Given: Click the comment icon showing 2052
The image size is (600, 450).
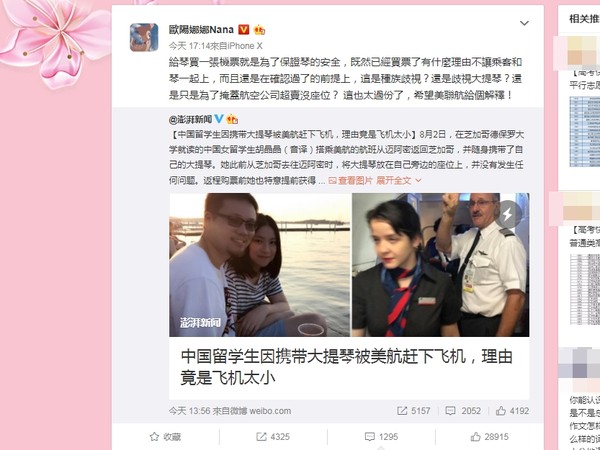Looking at the screenshot, I should point(463,411).
